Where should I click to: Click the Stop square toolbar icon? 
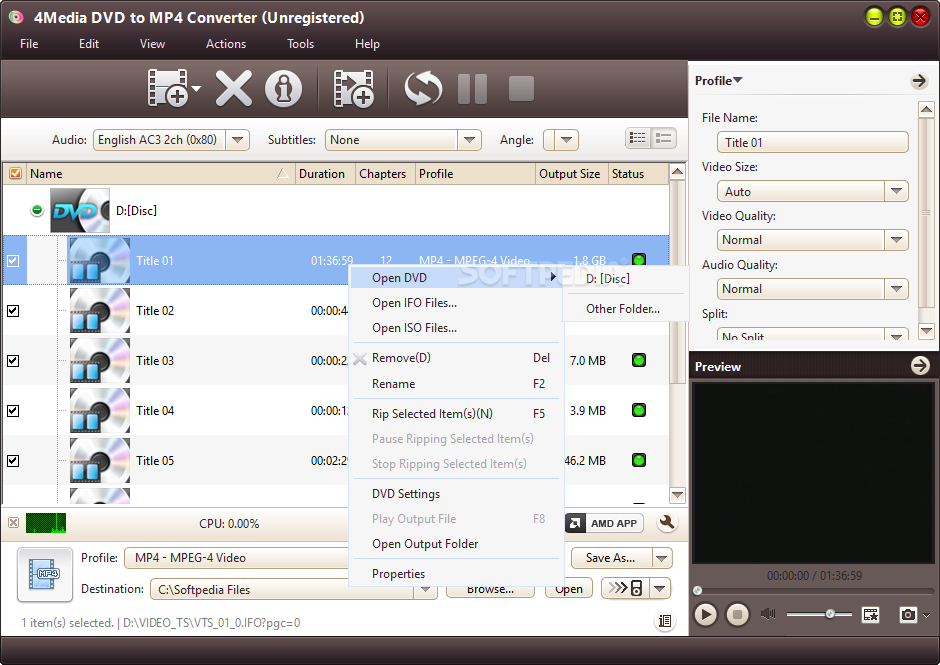521,88
